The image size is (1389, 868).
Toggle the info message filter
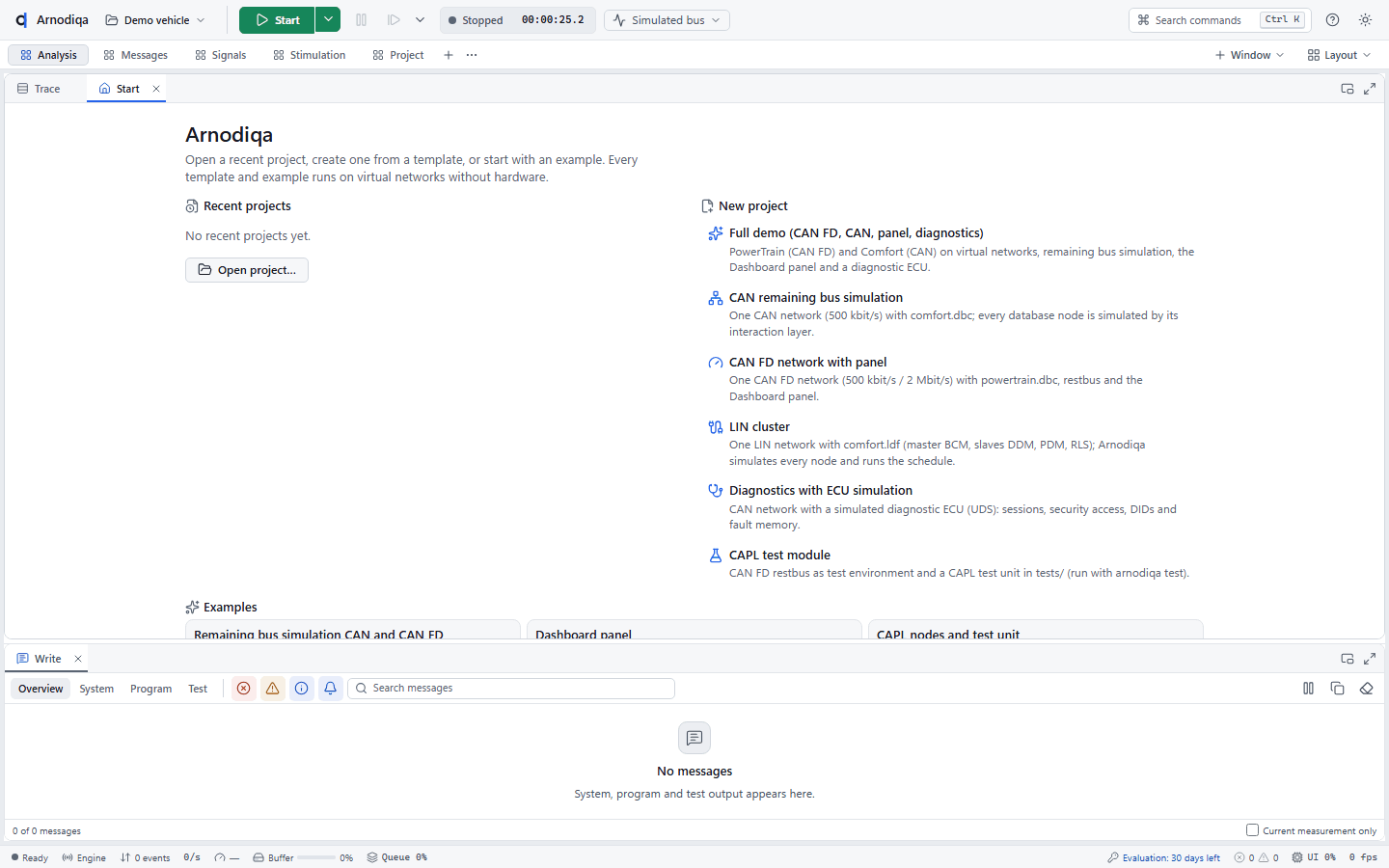point(302,689)
